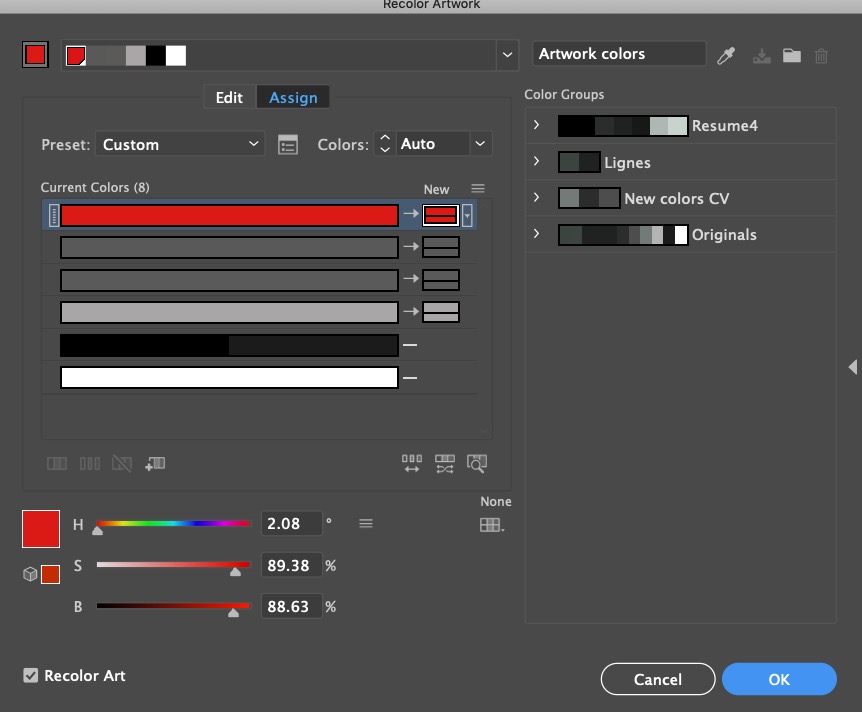The image size is (862, 712).
Task: Click the magnifier to find colors in artwork
Action: (477, 463)
